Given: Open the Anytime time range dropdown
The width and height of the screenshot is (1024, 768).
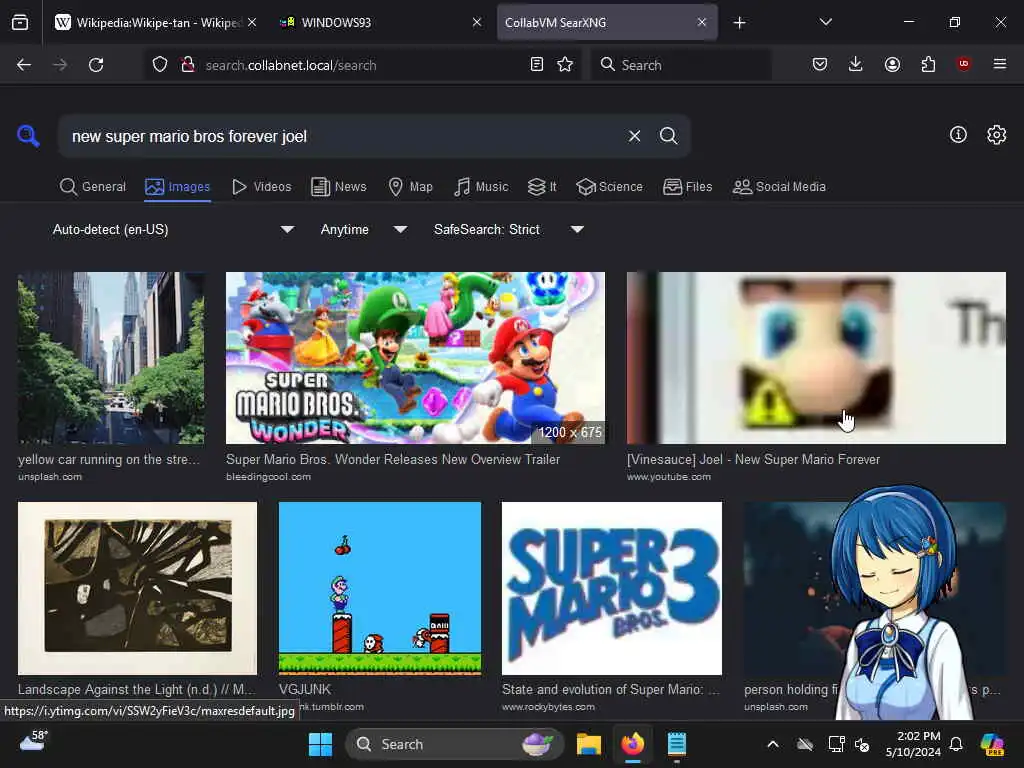Looking at the screenshot, I should tap(364, 229).
